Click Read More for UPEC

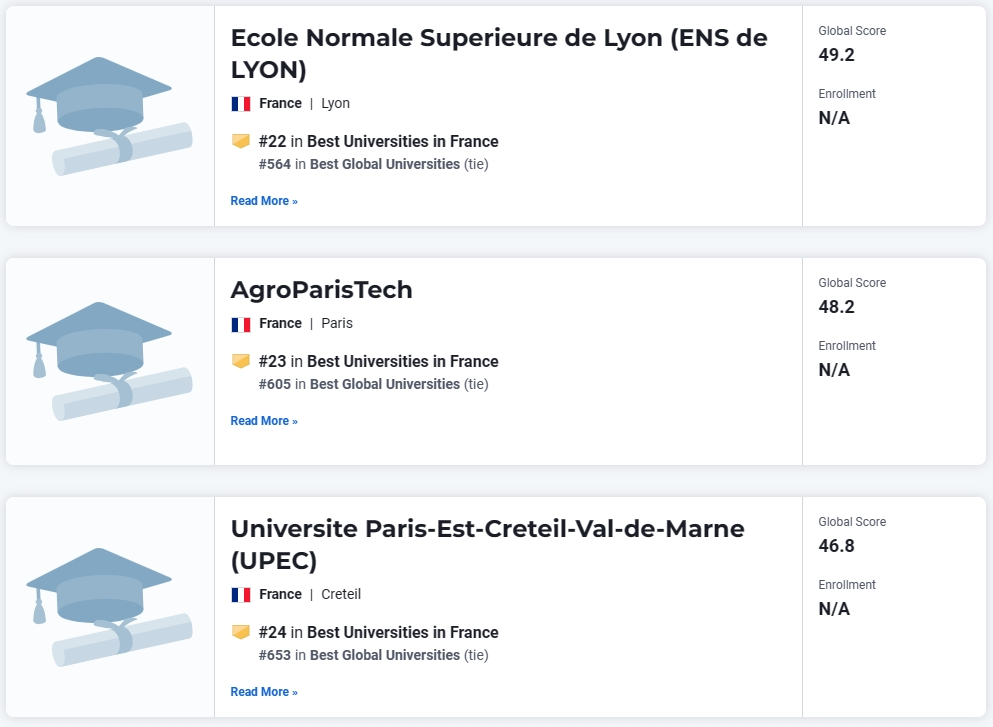tap(264, 692)
